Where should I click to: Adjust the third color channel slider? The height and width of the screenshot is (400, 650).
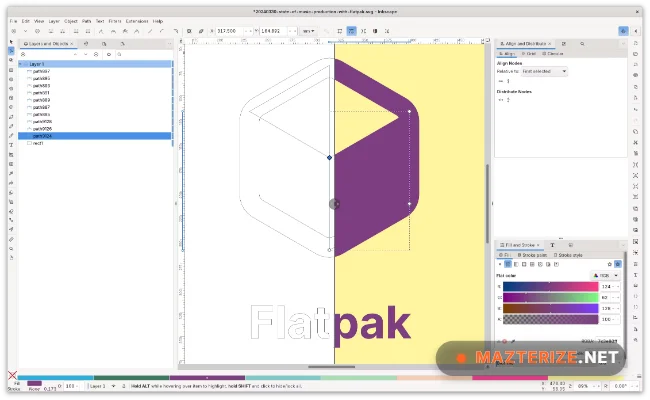pos(551,308)
